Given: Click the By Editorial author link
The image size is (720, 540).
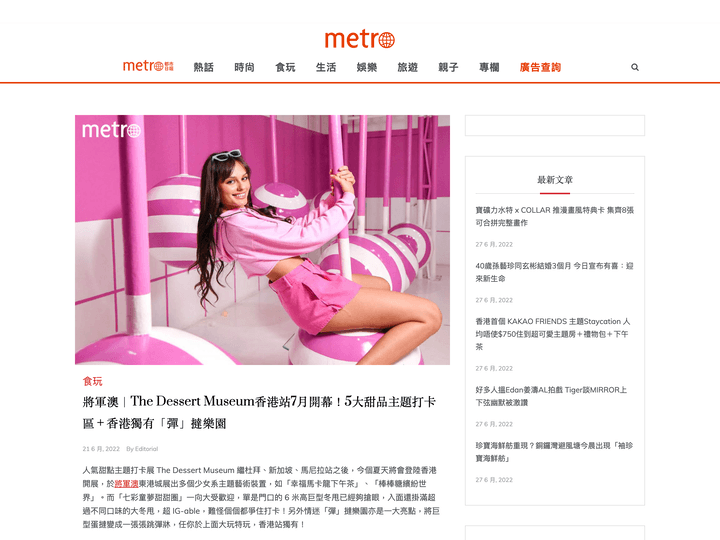Looking at the screenshot, I should tap(142, 449).
